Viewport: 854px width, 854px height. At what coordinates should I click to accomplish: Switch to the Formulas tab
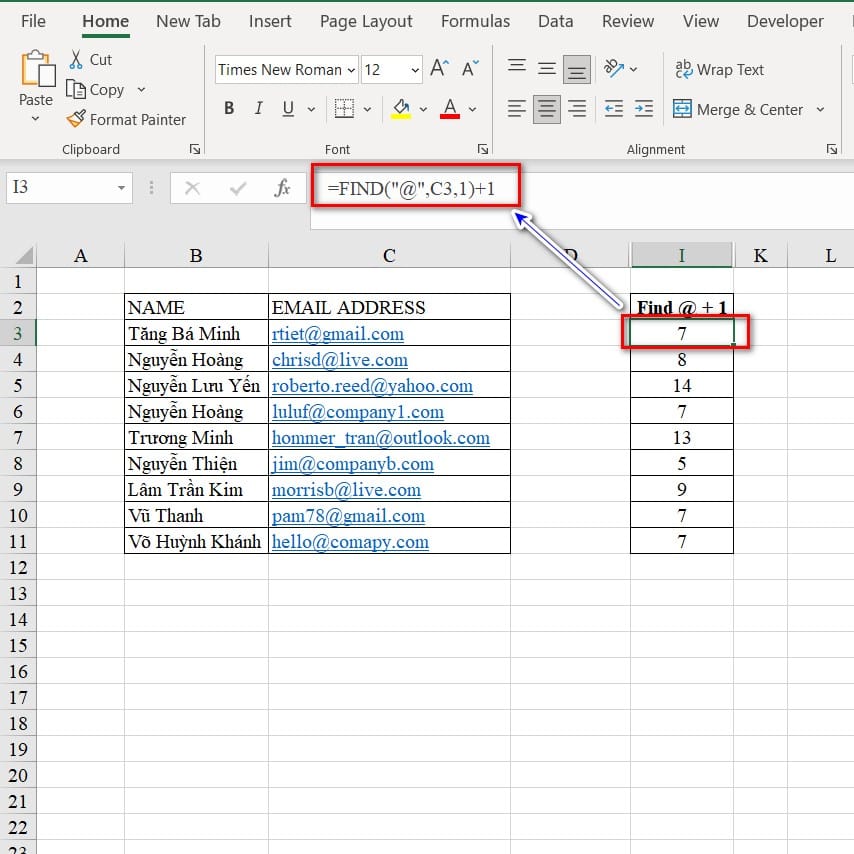tap(475, 21)
